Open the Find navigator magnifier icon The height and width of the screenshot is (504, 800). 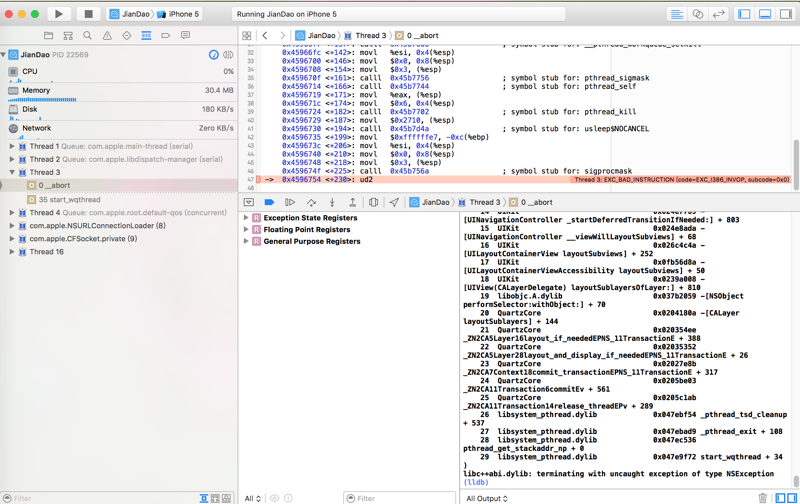coord(87,35)
